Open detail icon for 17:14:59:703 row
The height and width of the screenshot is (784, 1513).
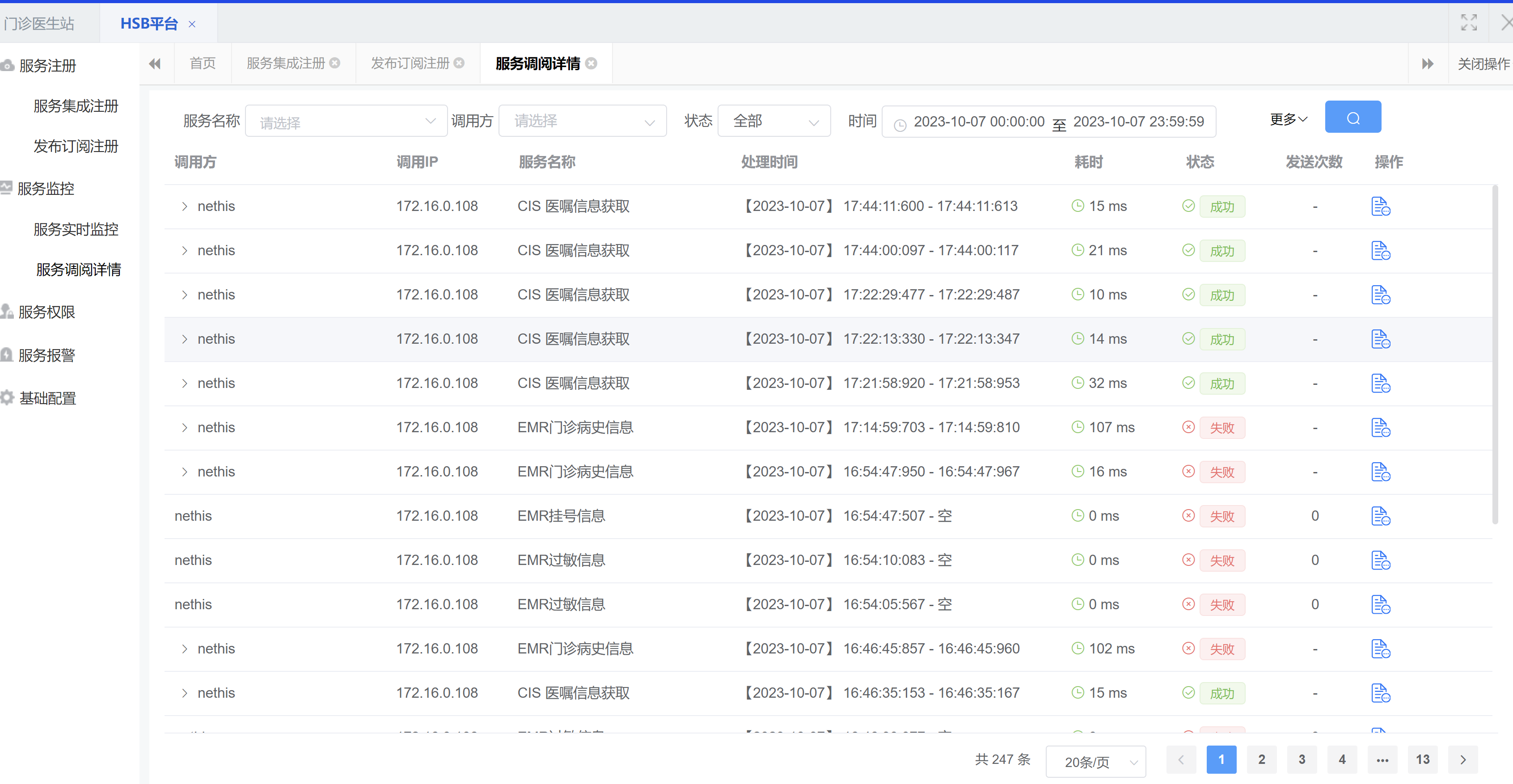coord(1380,427)
